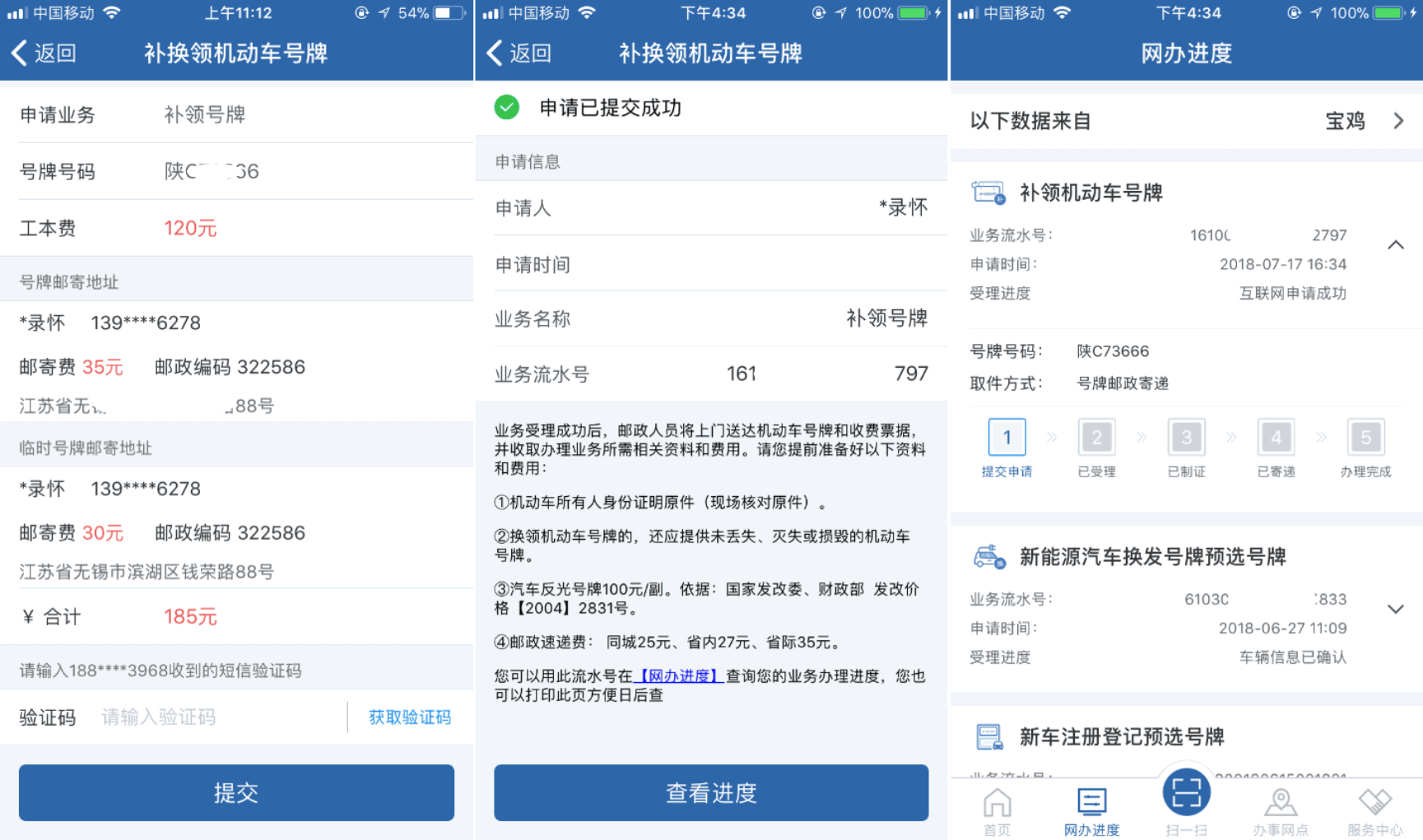Click green success checkmark icon
The width and height of the screenshot is (1423, 840).
click(506, 107)
